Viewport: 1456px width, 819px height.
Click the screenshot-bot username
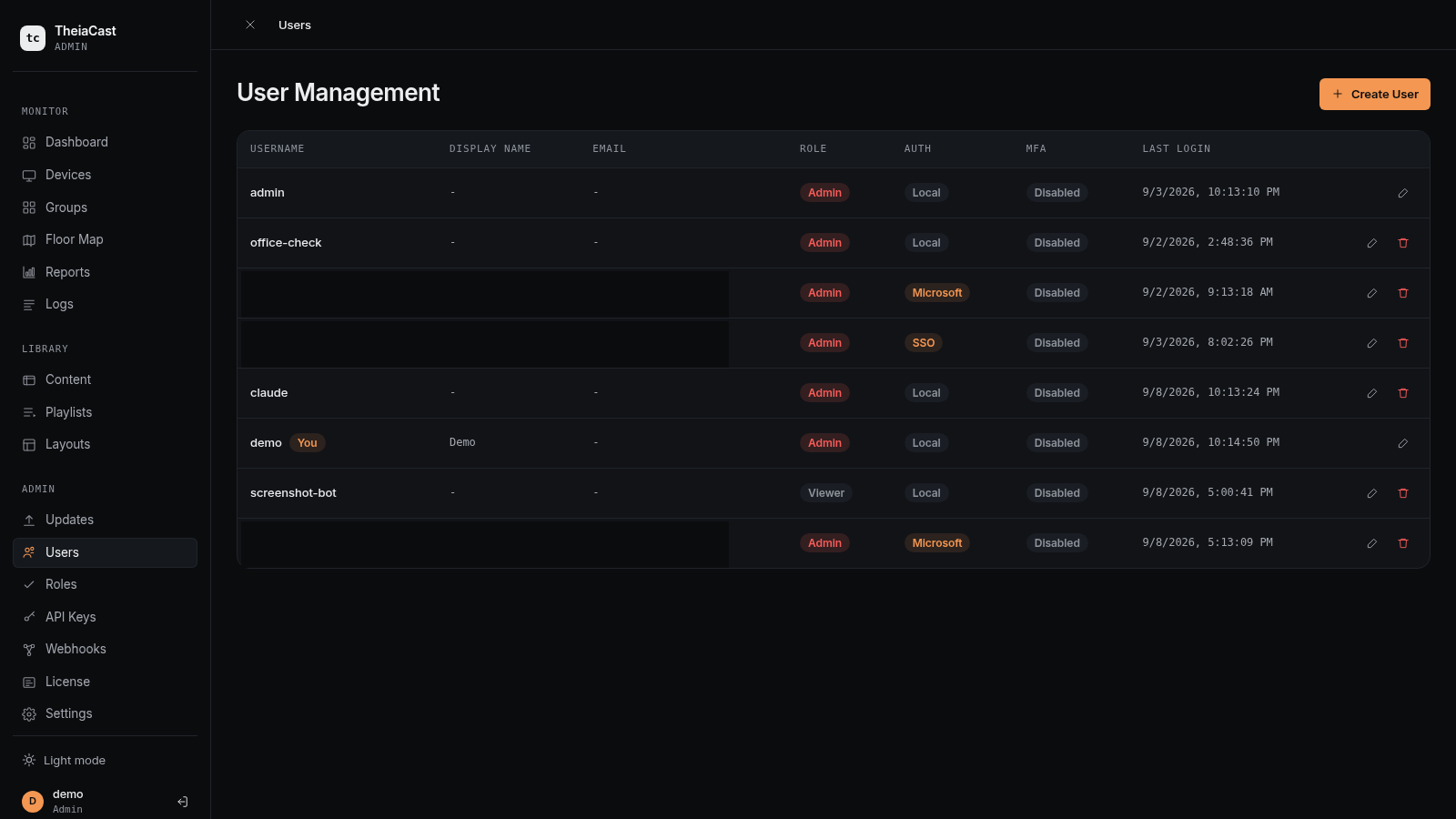click(293, 493)
